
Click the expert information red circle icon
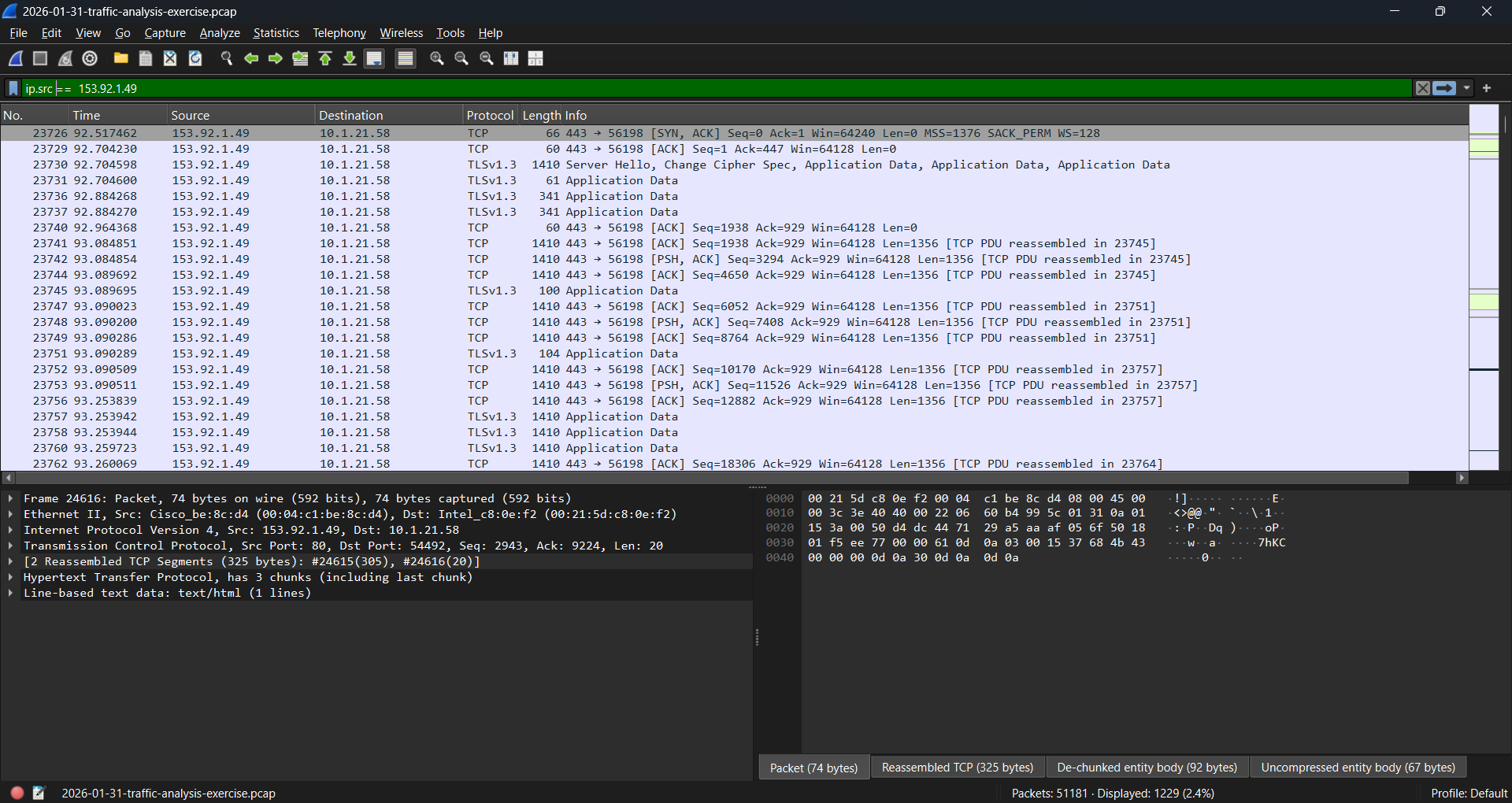17,793
